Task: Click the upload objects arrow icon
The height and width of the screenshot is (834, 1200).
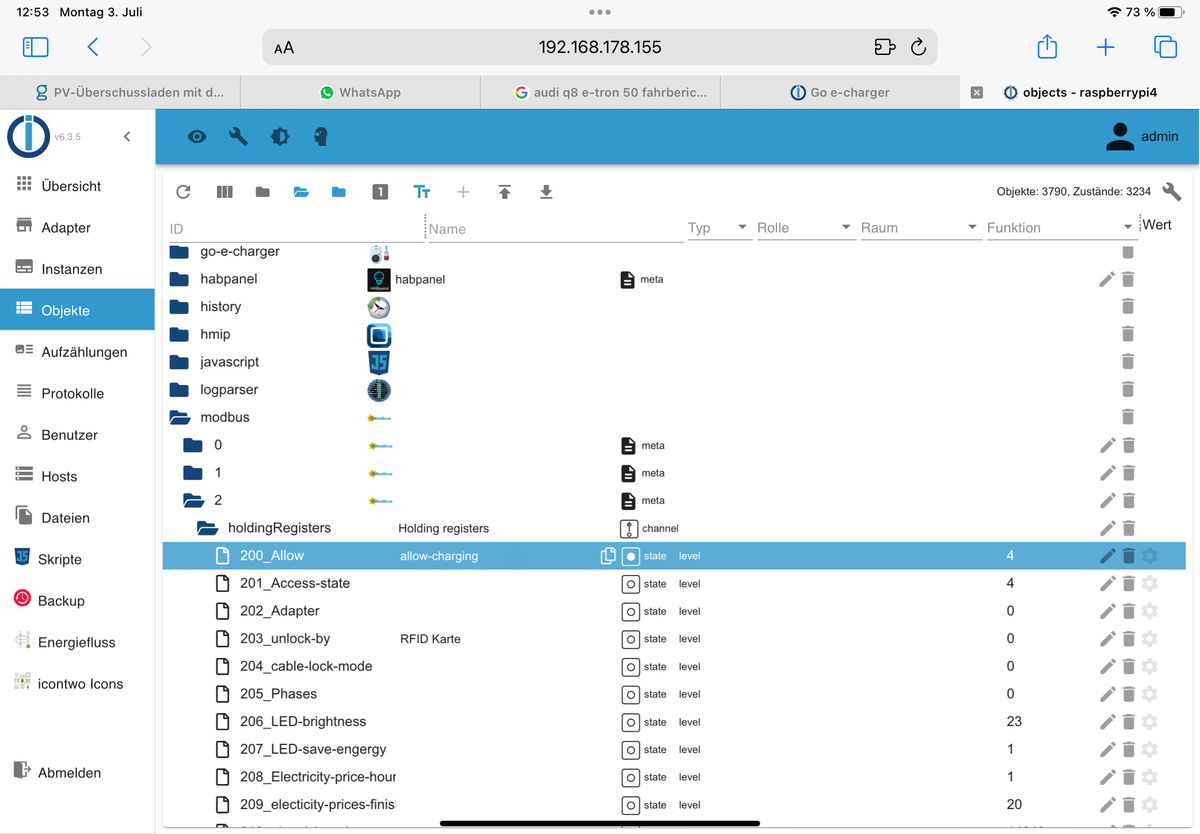Action: (505, 192)
